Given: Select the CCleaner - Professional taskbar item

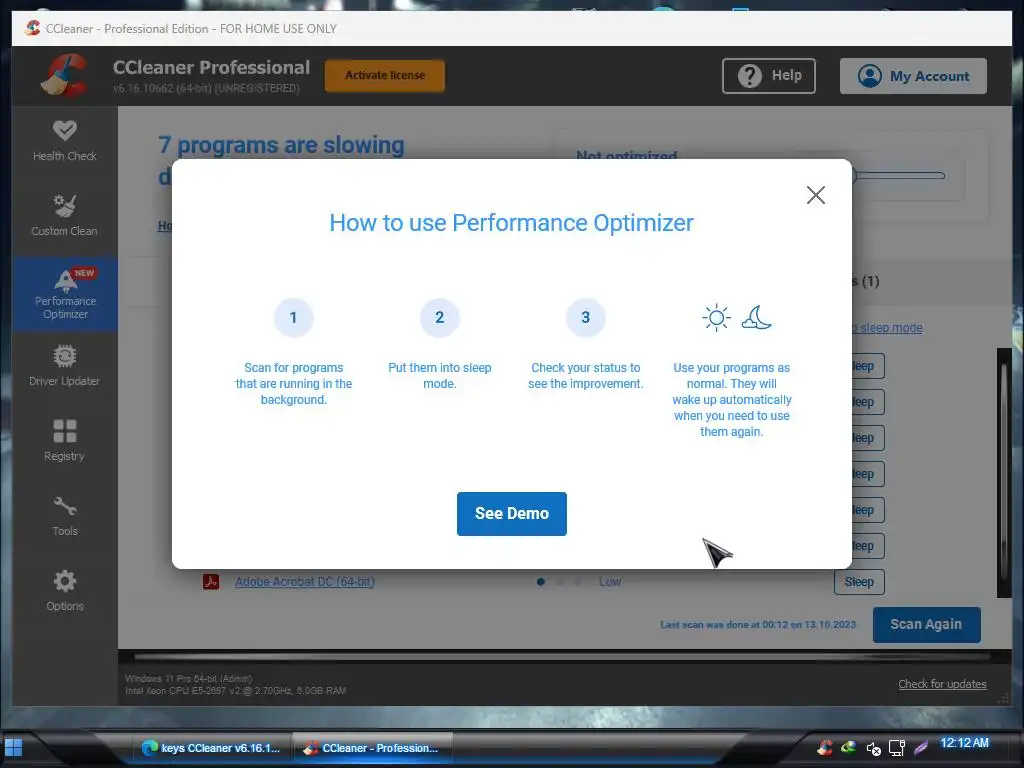Looking at the screenshot, I should coord(372,748).
